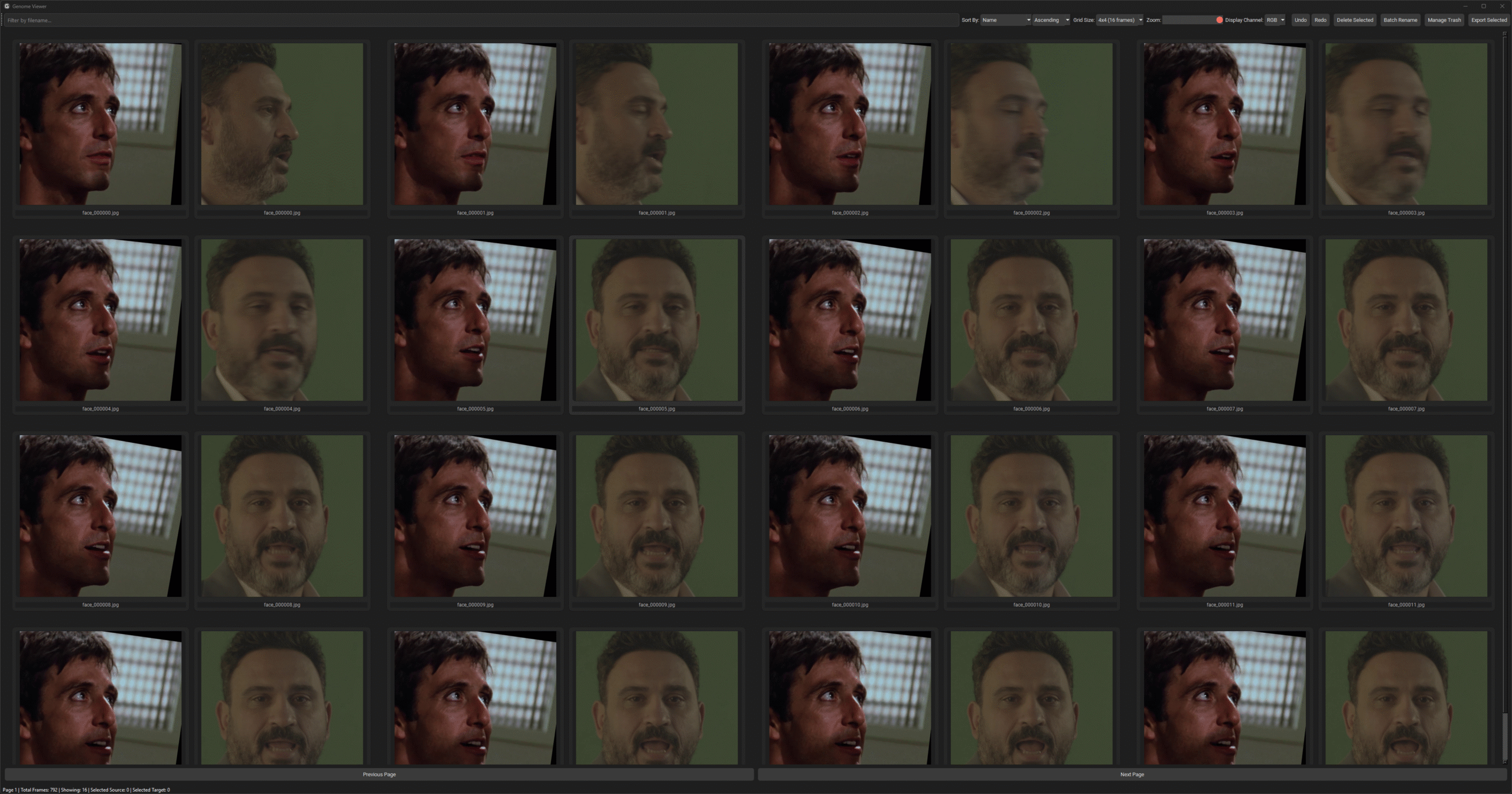
Task: Focus the Filter by filename field
Action: click(481, 20)
